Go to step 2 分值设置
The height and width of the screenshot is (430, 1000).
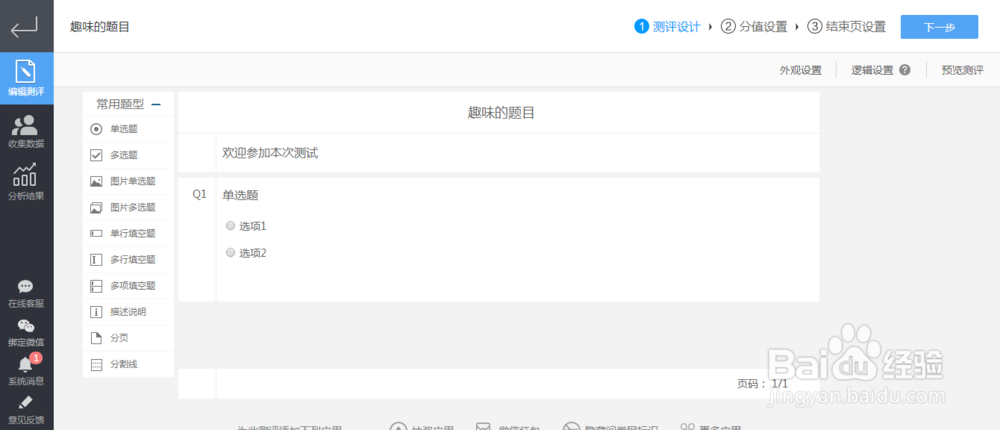pos(754,27)
